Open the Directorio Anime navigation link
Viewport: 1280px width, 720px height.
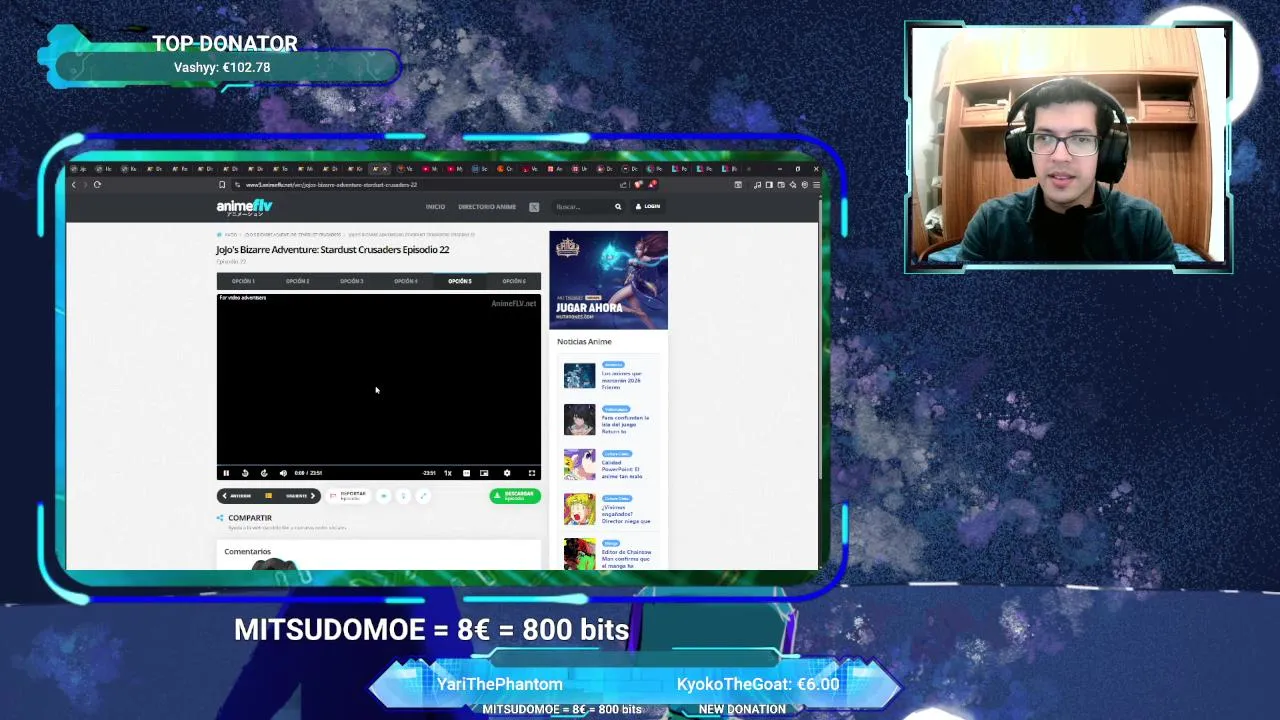(x=487, y=207)
